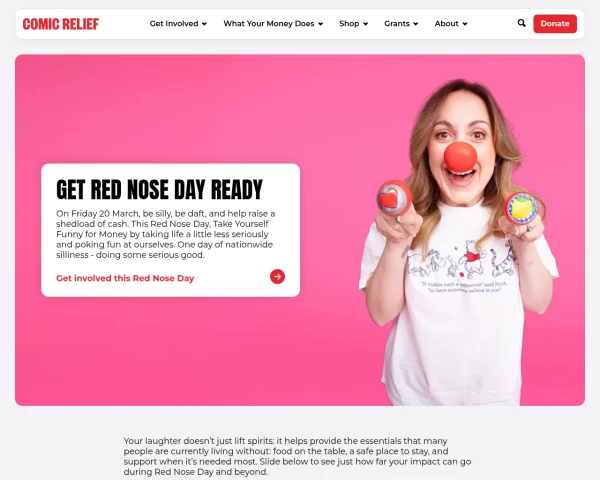Click the red circular arrow icon
The width and height of the screenshot is (600, 480).
(x=277, y=276)
